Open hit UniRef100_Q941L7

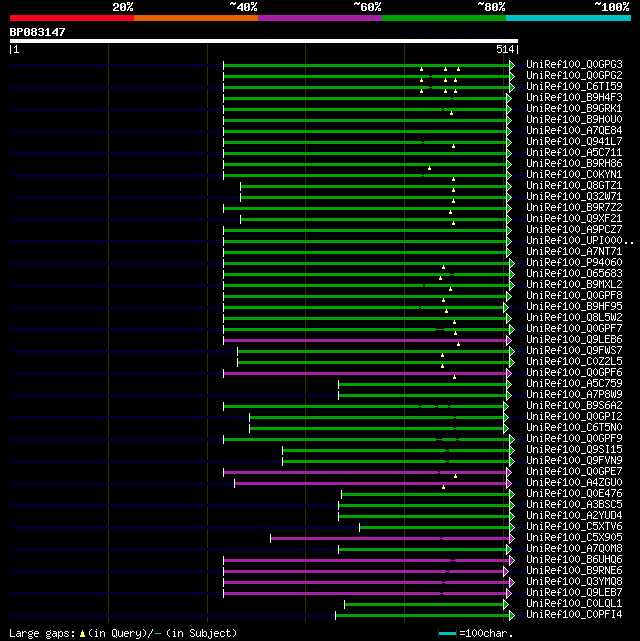click(574, 142)
